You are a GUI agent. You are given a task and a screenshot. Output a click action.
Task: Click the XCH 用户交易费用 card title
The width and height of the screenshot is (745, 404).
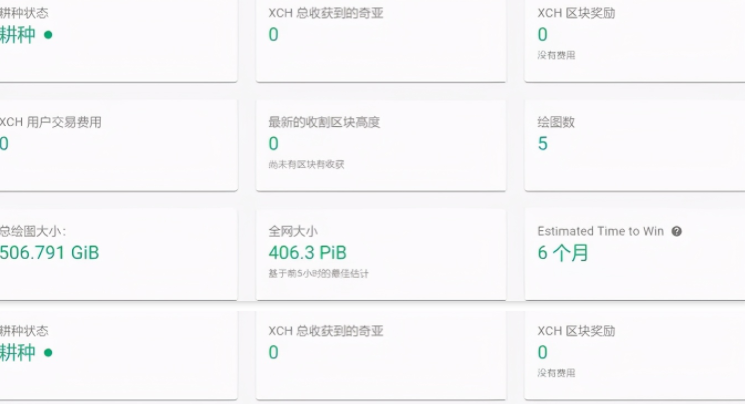(51, 122)
